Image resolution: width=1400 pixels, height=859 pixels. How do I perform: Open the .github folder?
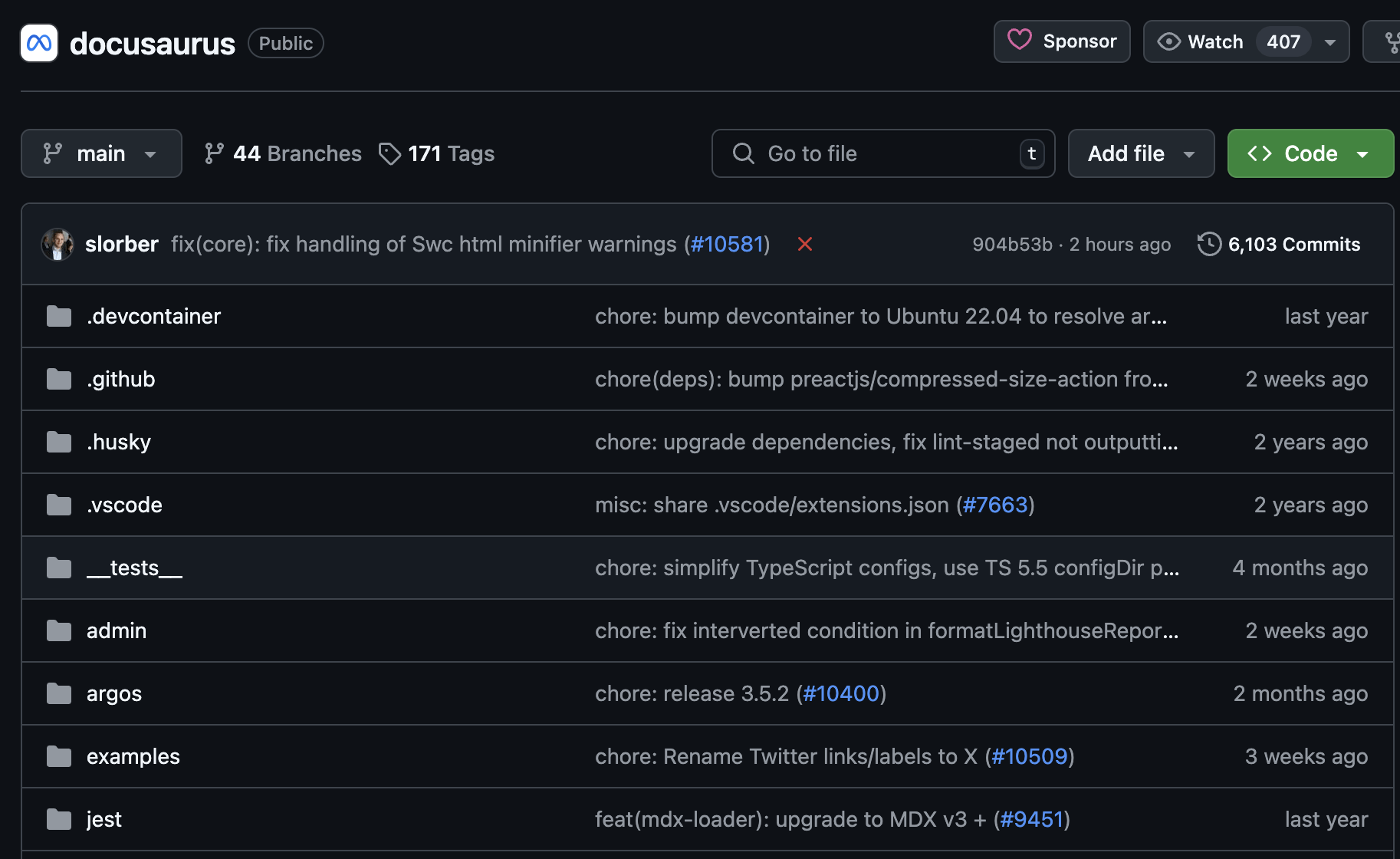[x=120, y=379]
